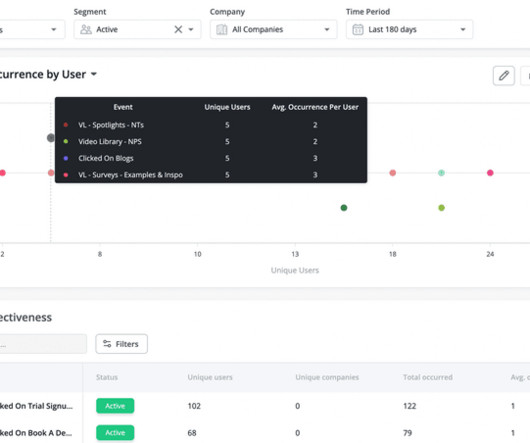Click the gray data point near tooltip
530x443 pixels.
tap(51, 138)
